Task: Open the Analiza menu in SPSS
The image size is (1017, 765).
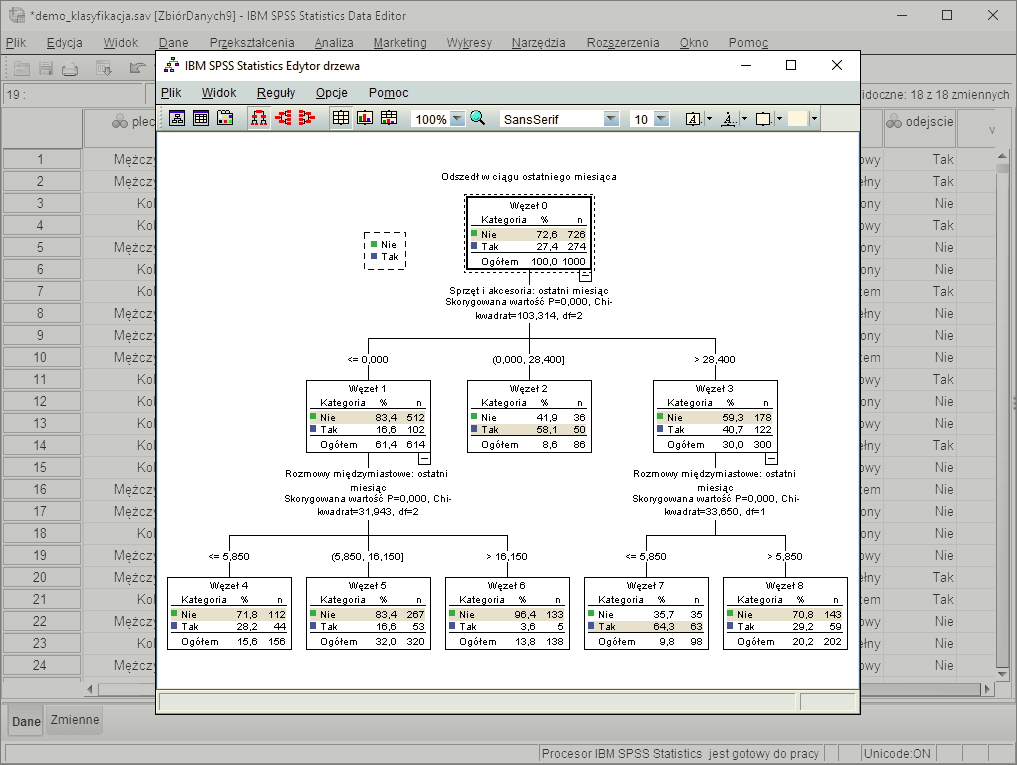Action: [333, 42]
